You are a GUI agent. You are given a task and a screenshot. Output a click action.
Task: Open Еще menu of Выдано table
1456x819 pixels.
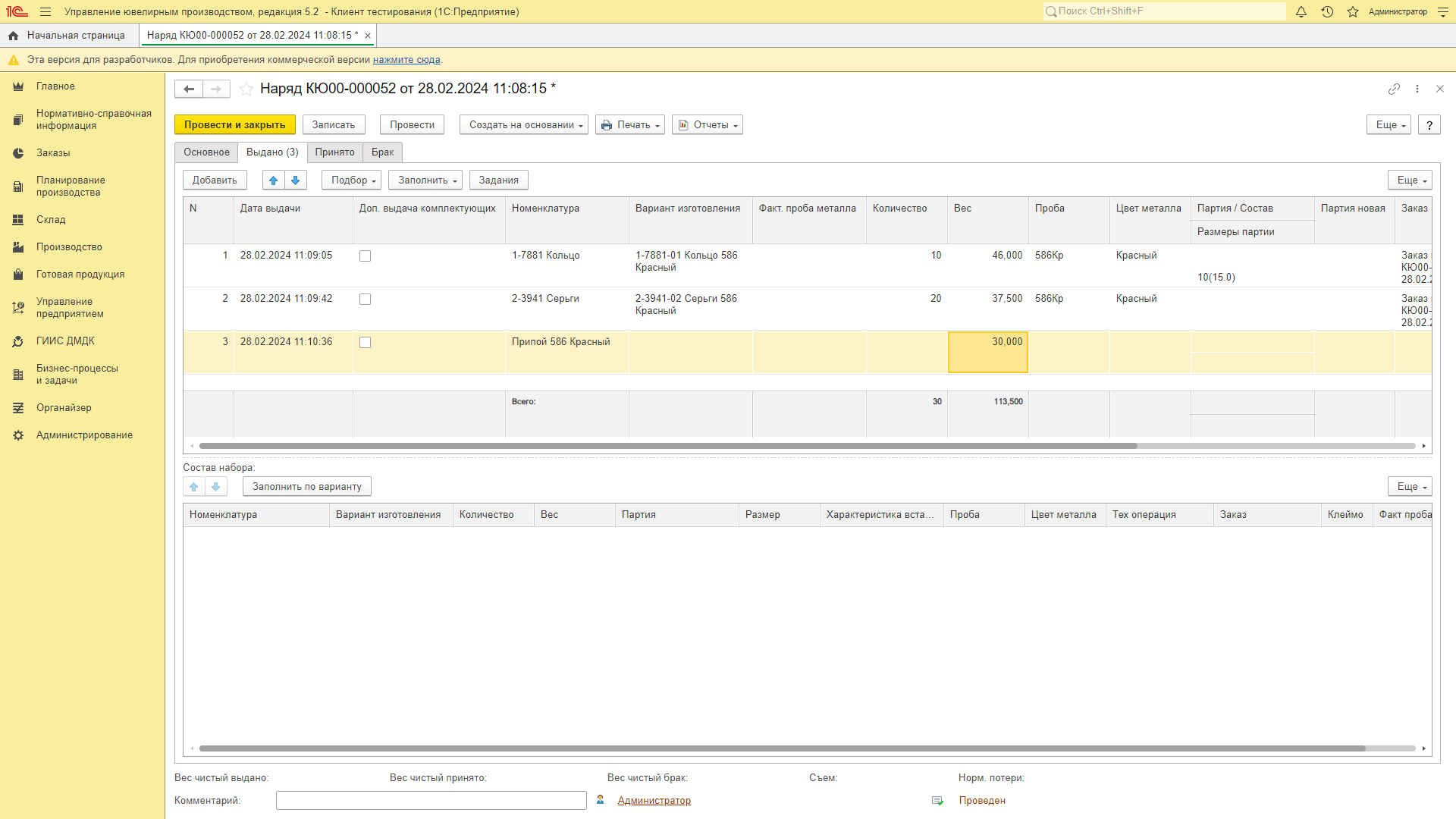(1410, 180)
